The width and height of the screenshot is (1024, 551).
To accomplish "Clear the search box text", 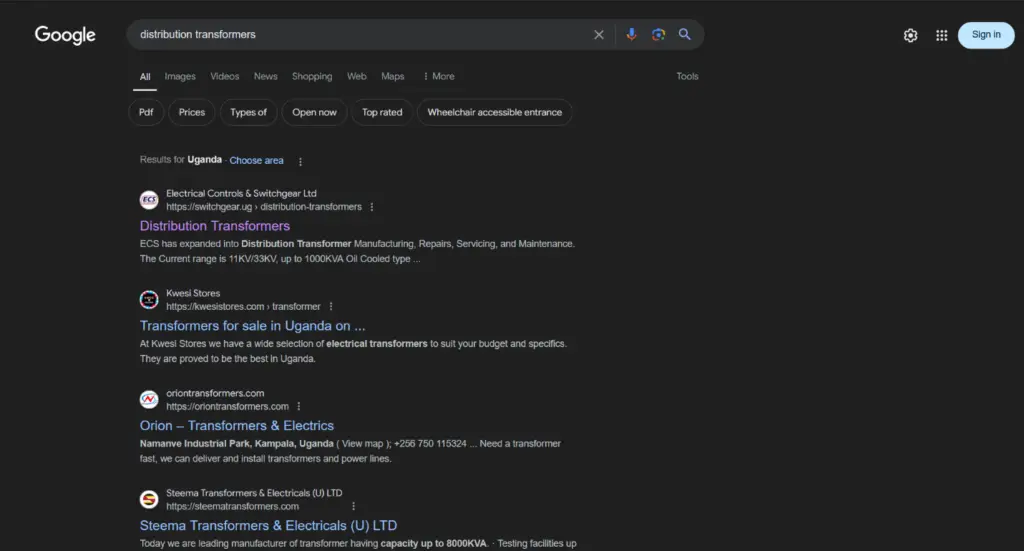I will click(x=599, y=34).
